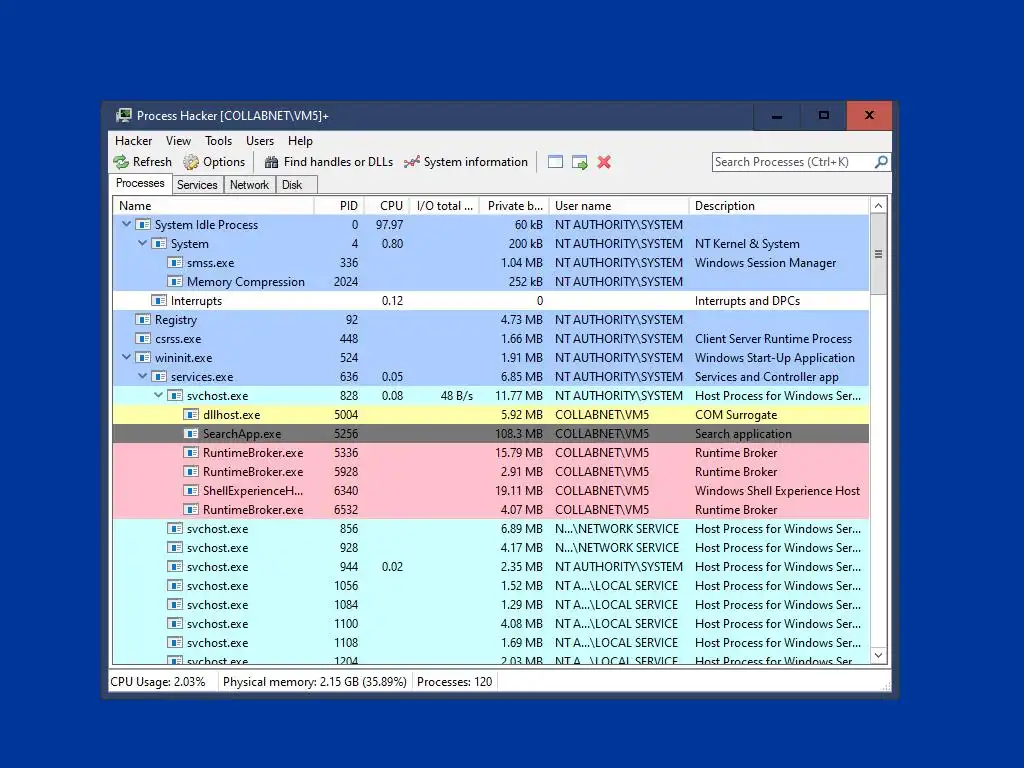Sort by the User name column header
Image resolution: width=1024 pixels, height=768 pixels.
tap(619, 206)
